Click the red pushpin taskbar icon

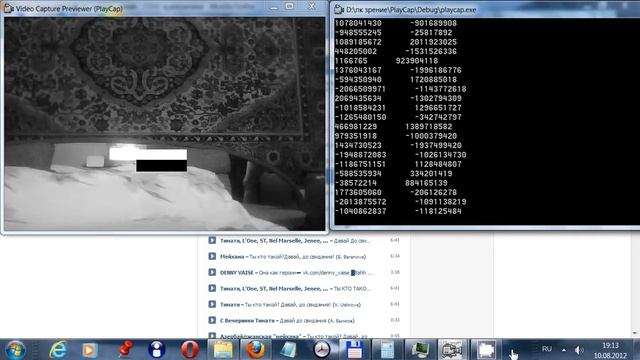126,349
